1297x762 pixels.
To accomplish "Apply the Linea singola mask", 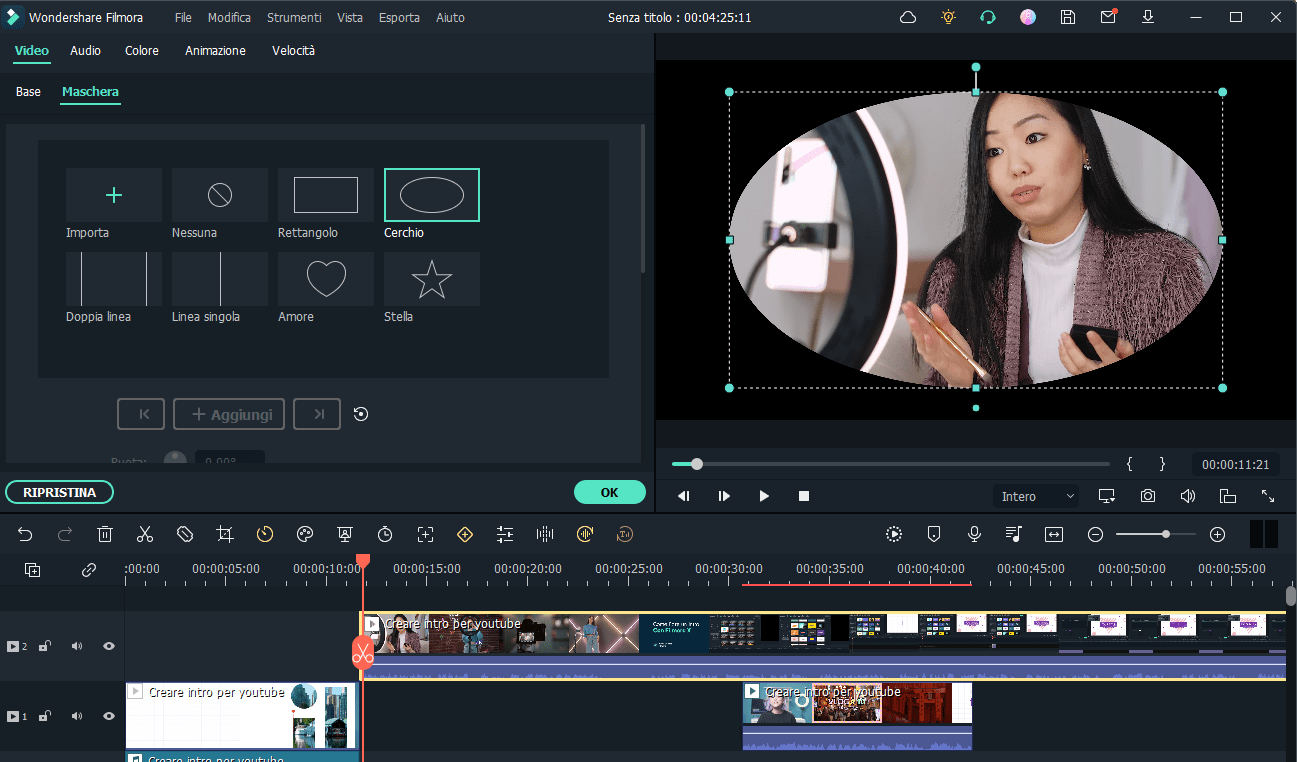I will [x=220, y=279].
